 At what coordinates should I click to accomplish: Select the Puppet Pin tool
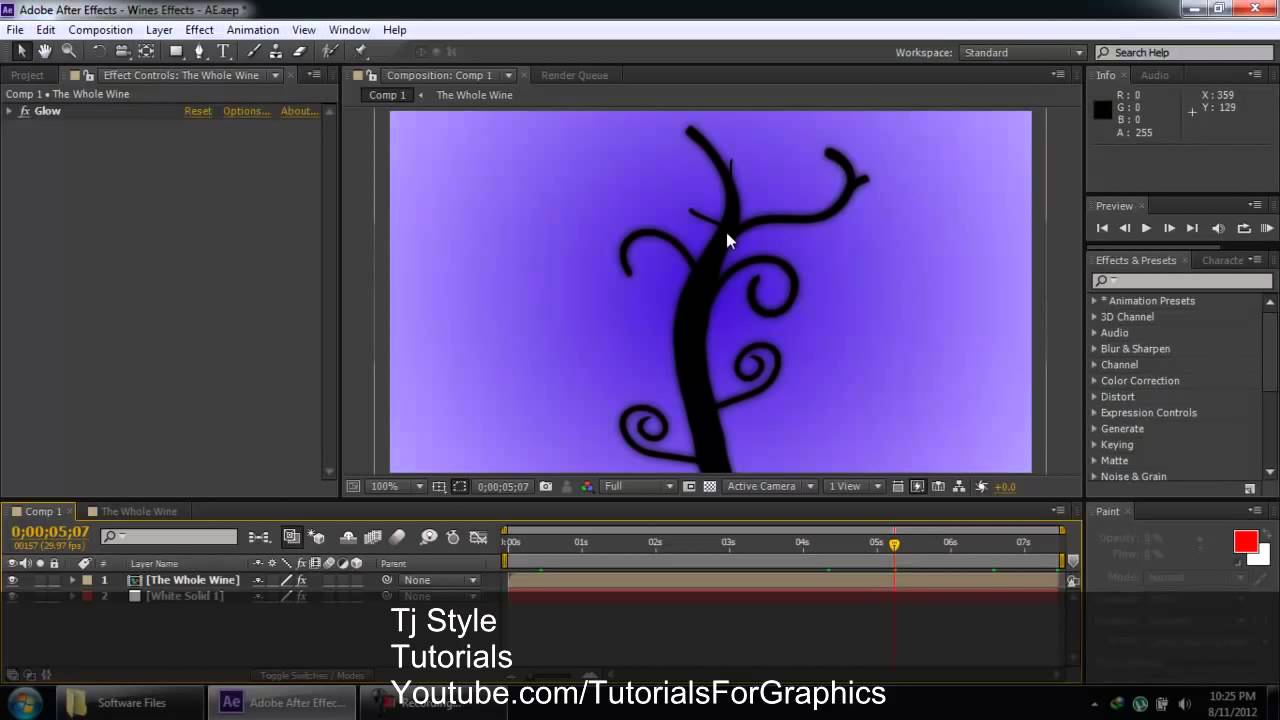pyautogui.click(x=361, y=51)
